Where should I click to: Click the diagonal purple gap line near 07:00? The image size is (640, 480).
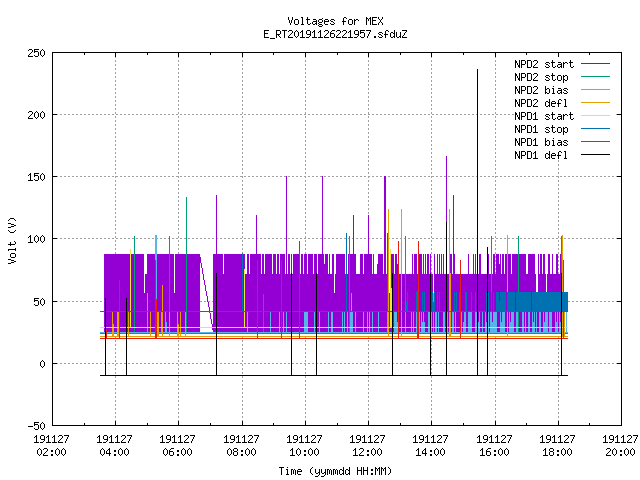click(x=207, y=294)
